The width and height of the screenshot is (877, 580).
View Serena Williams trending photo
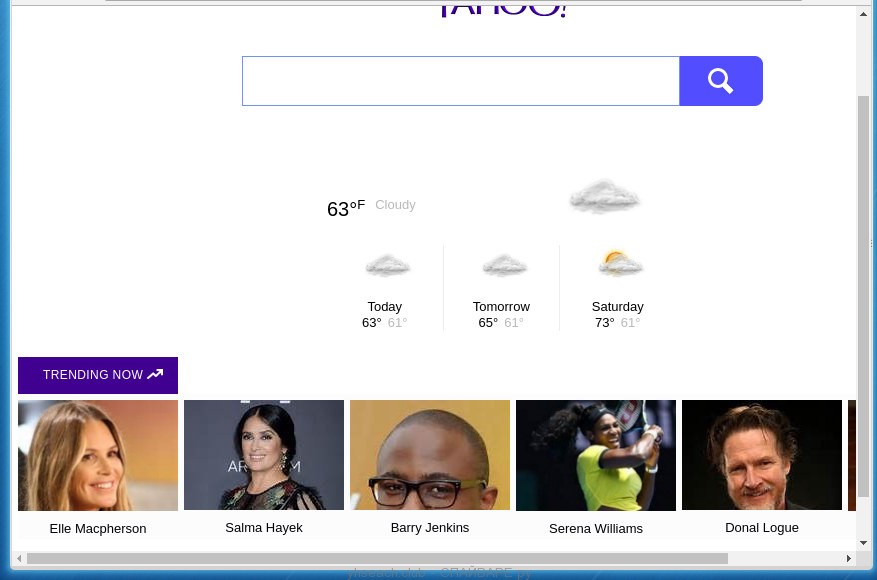click(596, 455)
